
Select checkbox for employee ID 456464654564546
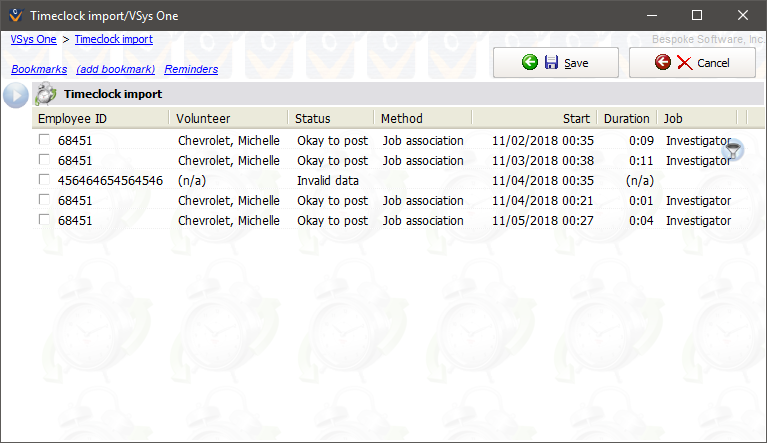coord(44,181)
